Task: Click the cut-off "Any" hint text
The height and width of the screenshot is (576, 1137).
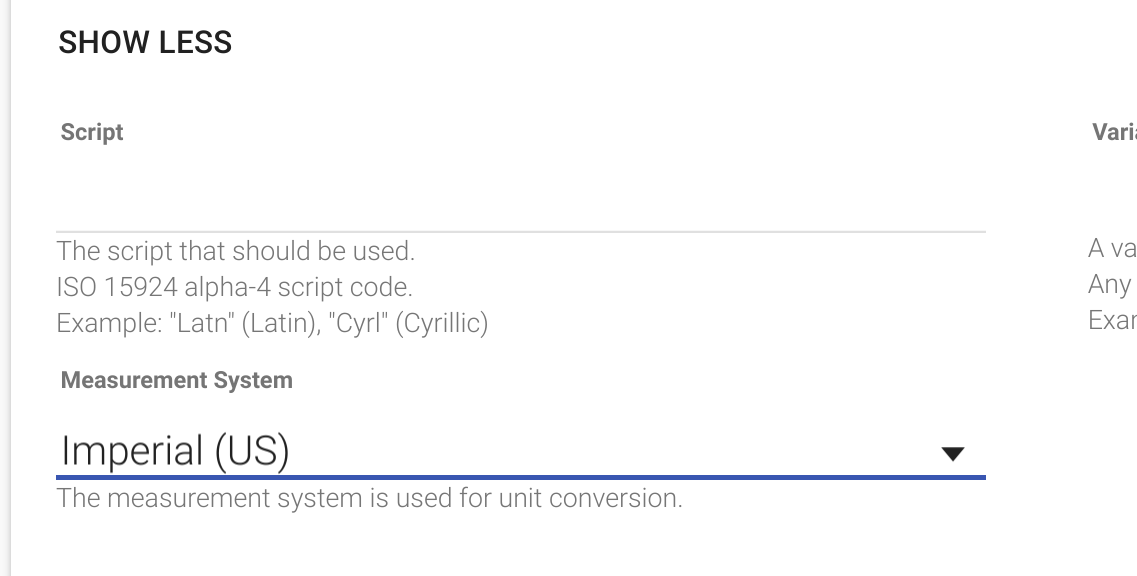Action: [1109, 284]
